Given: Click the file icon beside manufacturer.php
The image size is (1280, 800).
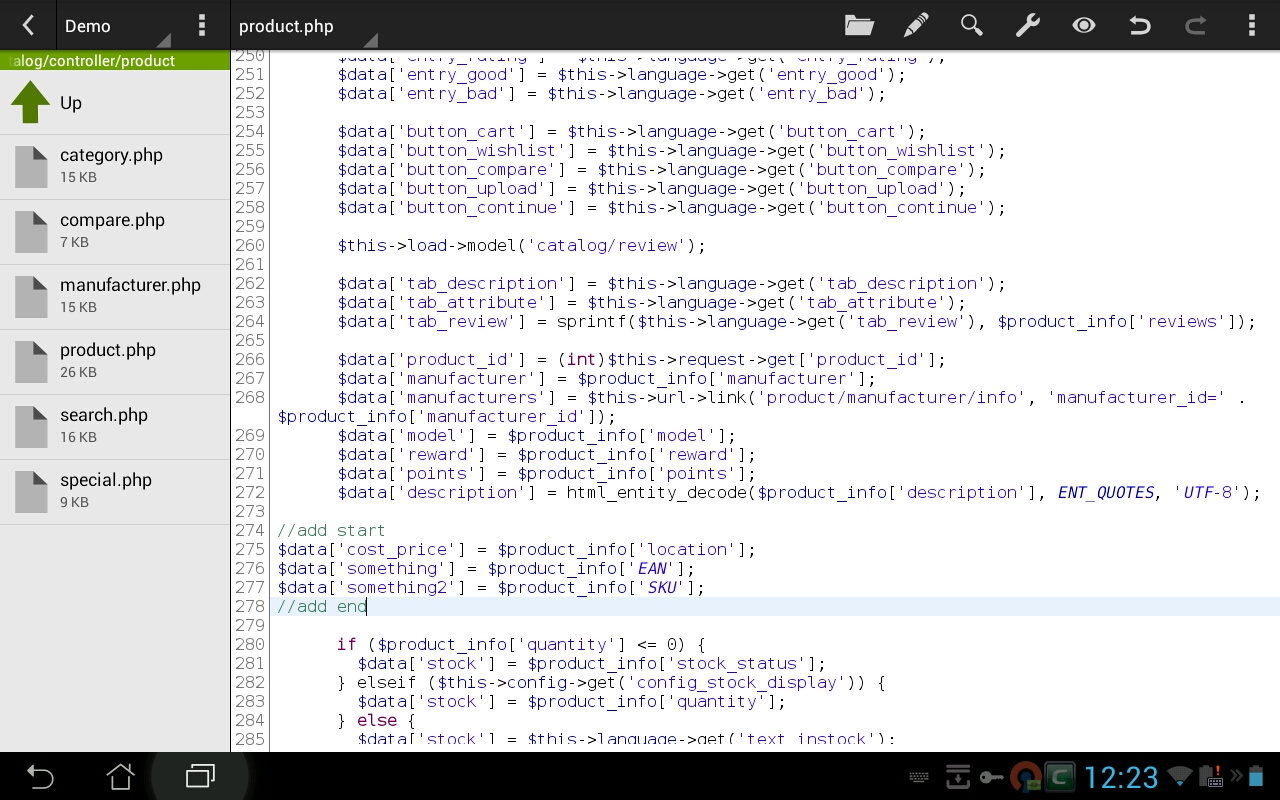Looking at the screenshot, I should point(31,297).
